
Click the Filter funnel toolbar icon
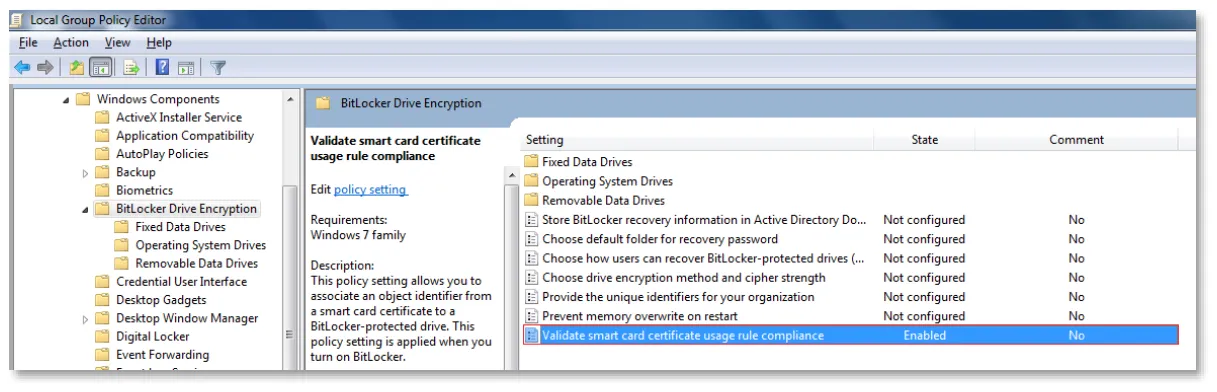[x=218, y=67]
